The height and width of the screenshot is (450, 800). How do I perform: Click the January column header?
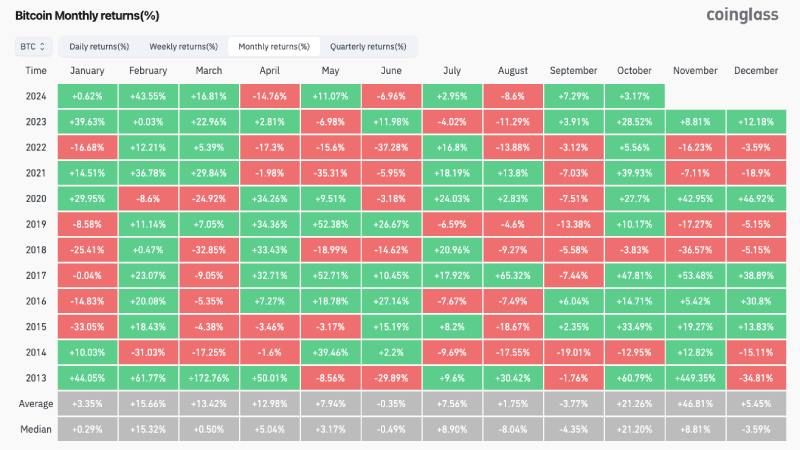[x=87, y=70]
